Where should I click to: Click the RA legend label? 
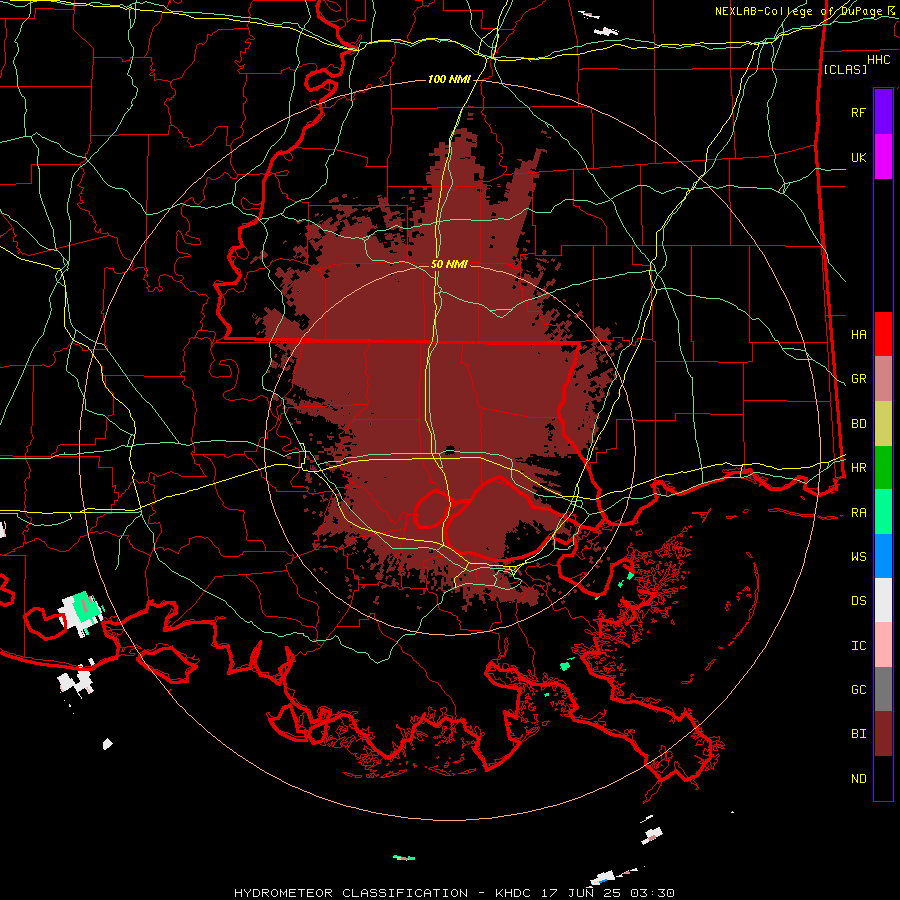point(859,513)
